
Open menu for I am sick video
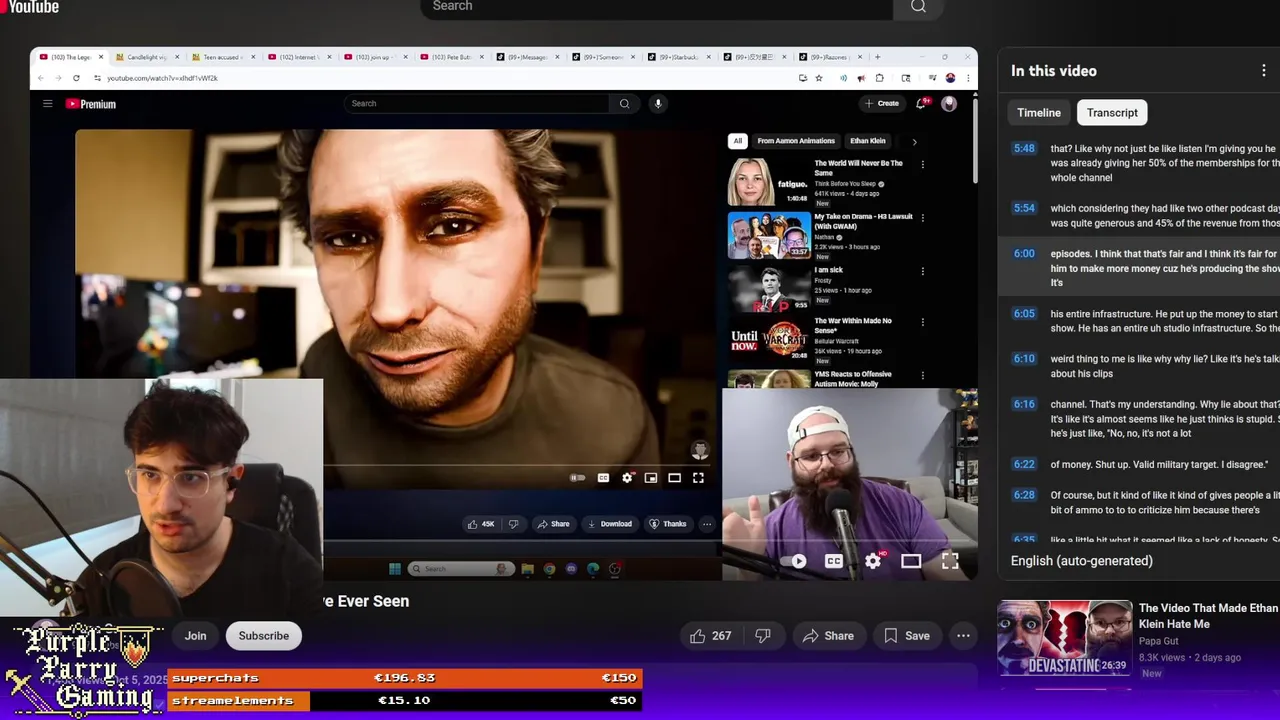point(922,271)
